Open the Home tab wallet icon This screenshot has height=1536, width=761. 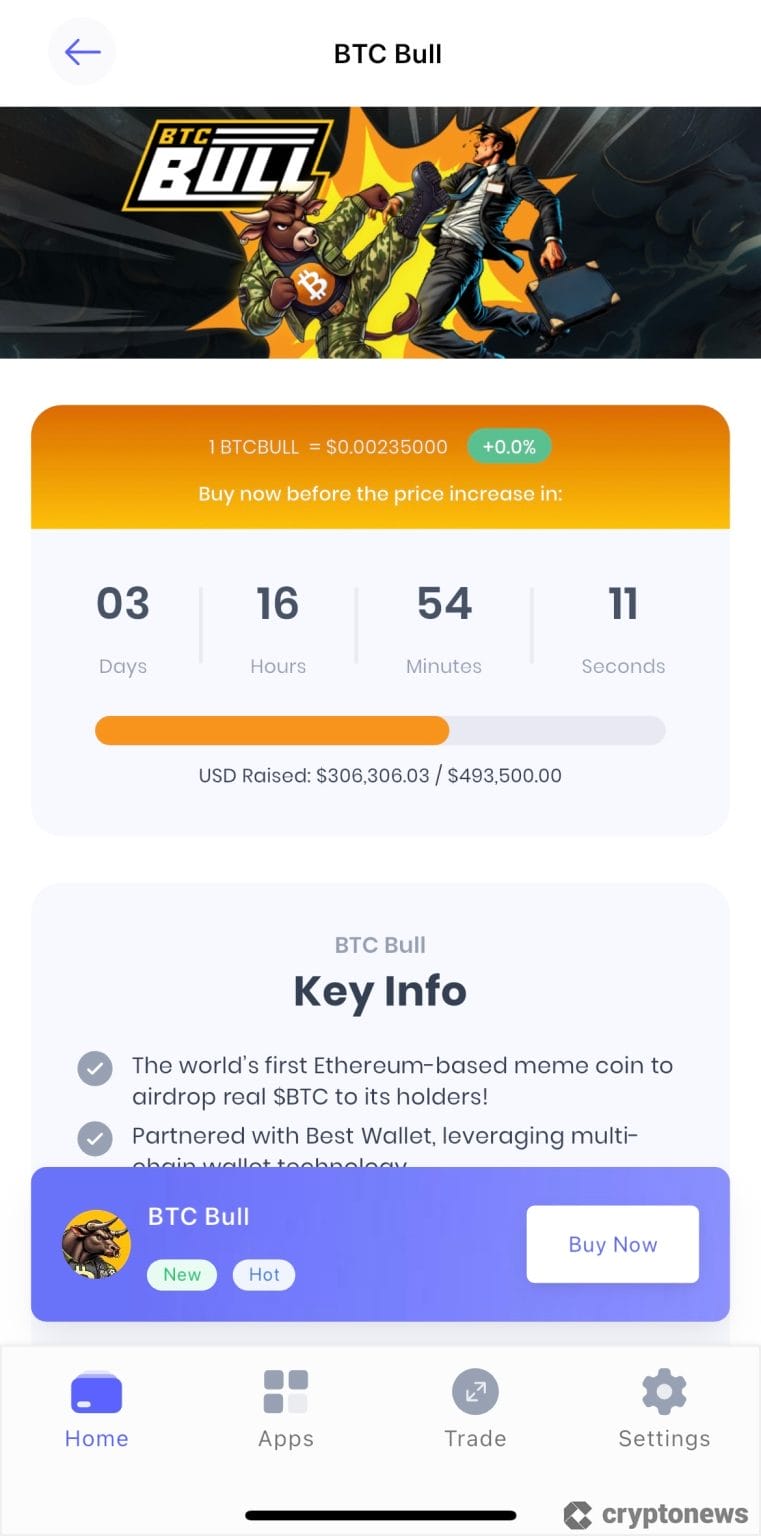tap(95, 1391)
